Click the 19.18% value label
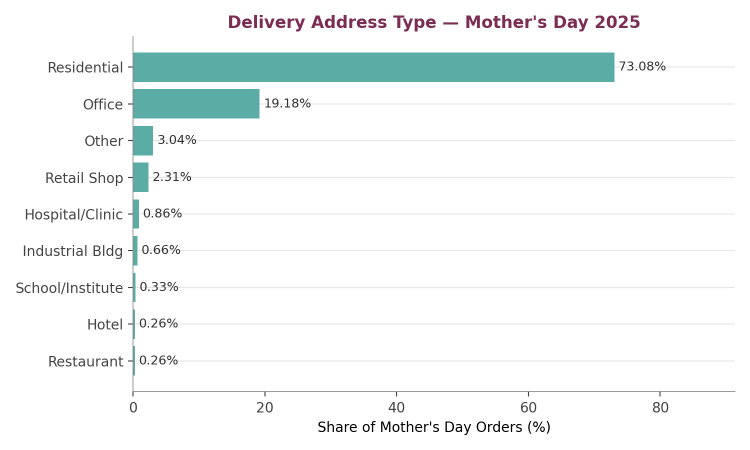Image resolution: width=750 pixels, height=450 pixels. (287, 103)
